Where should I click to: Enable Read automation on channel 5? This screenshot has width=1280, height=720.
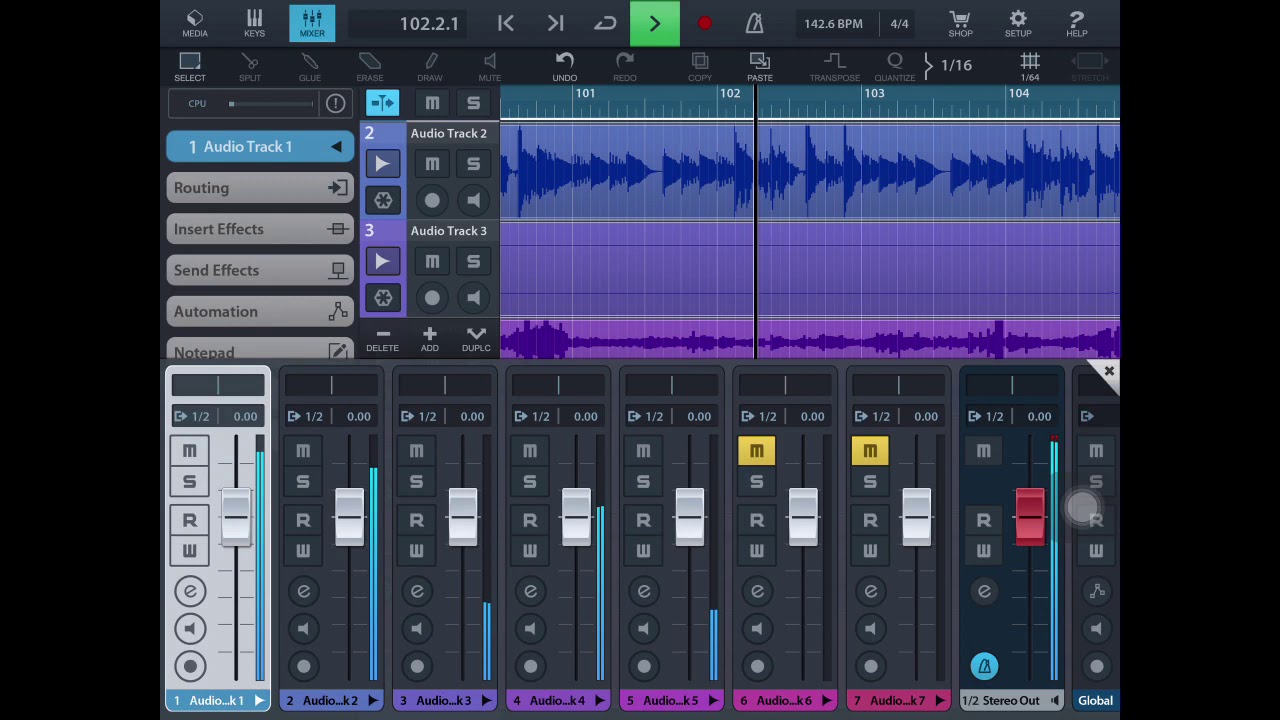[x=643, y=520]
